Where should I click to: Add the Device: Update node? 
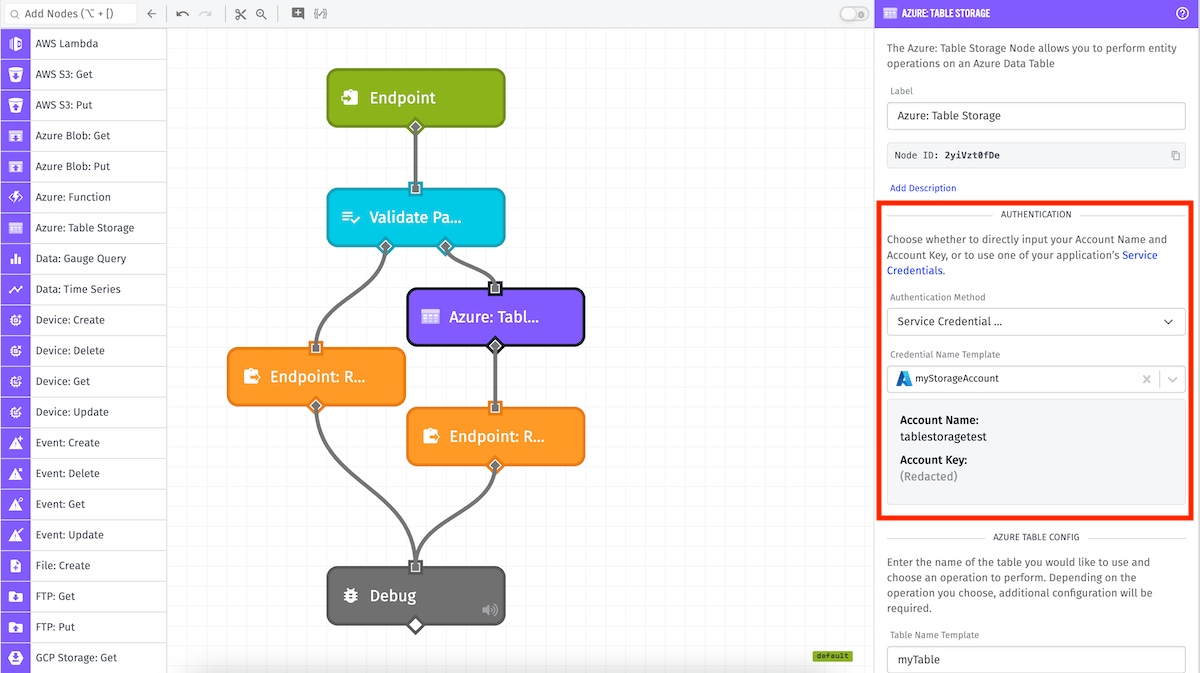[x=84, y=412]
